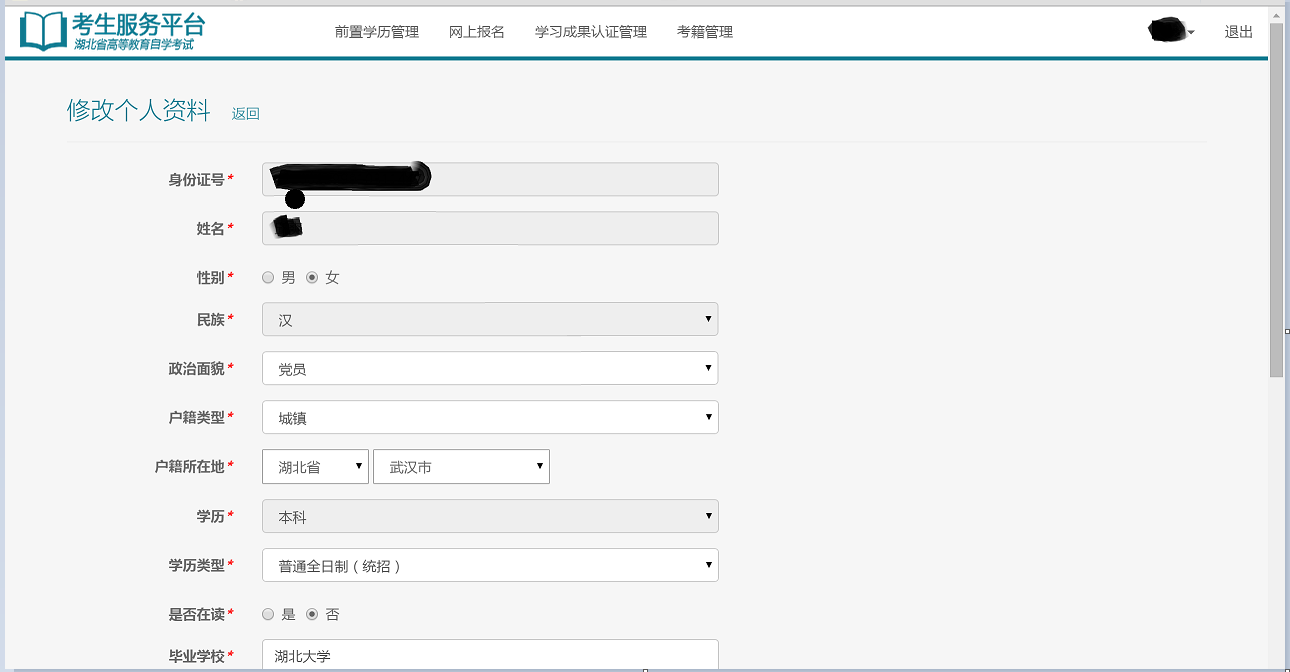Open 前置学历管理 menu
The height and width of the screenshot is (672, 1290).
pos(377,32)
